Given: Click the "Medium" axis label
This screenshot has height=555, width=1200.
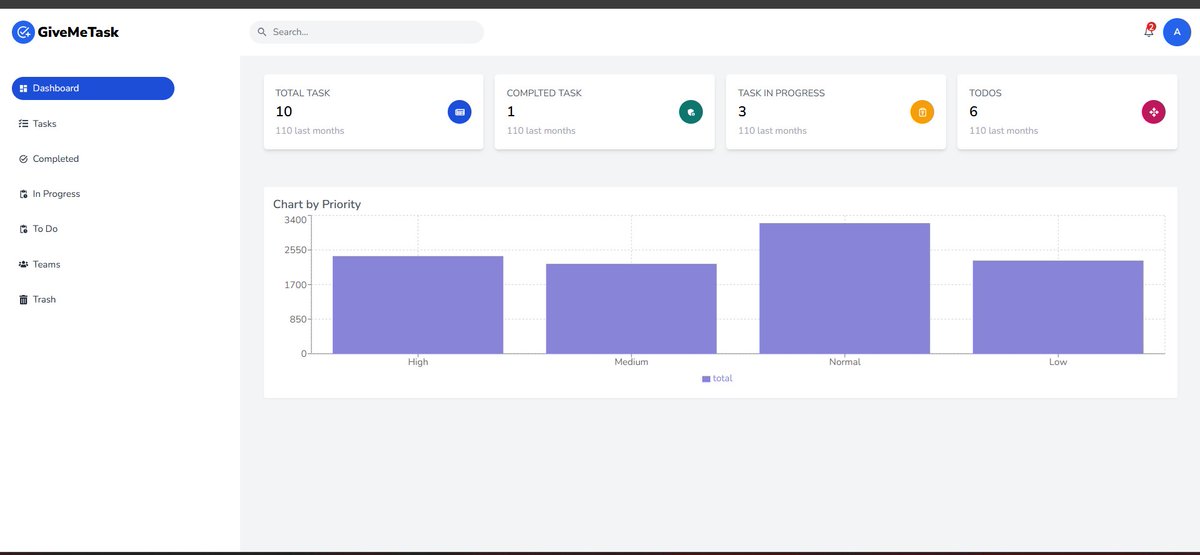Looking at the screenshot, I should point(631,362).
